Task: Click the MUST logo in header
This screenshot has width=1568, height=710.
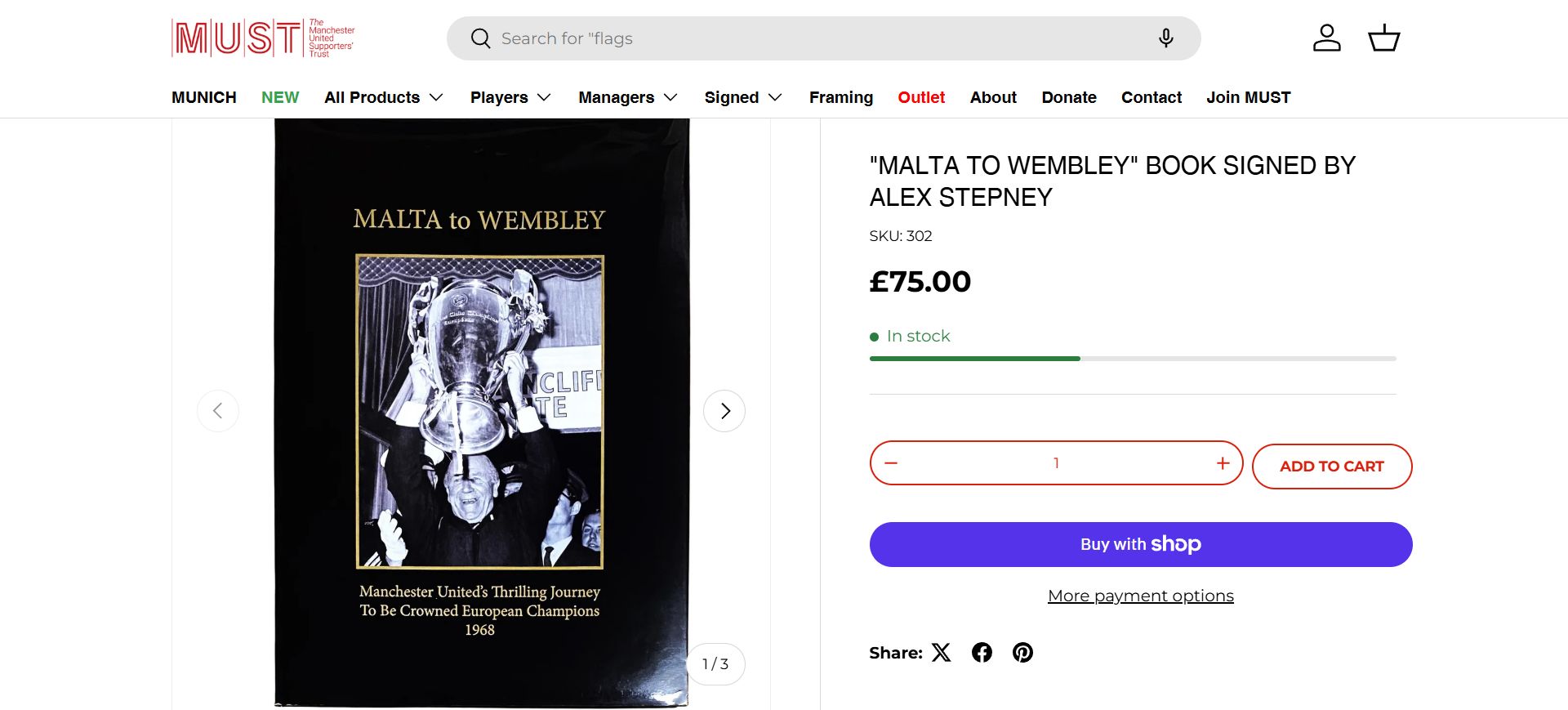Action: tap(263, 38)
